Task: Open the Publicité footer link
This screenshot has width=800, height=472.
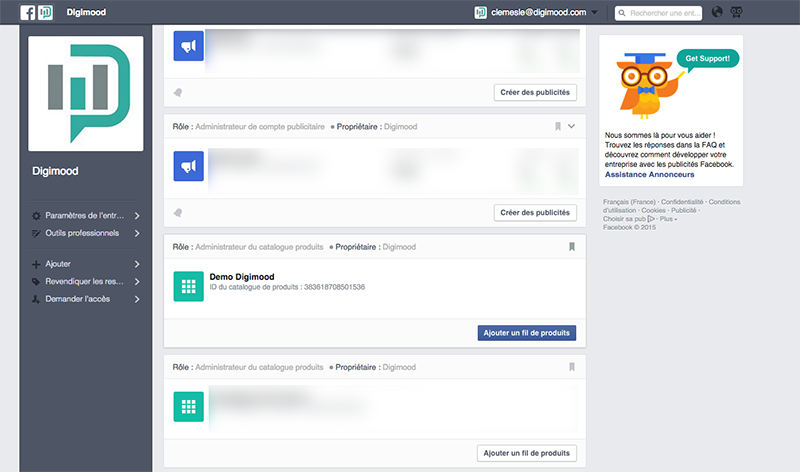Action: (683, 210)
